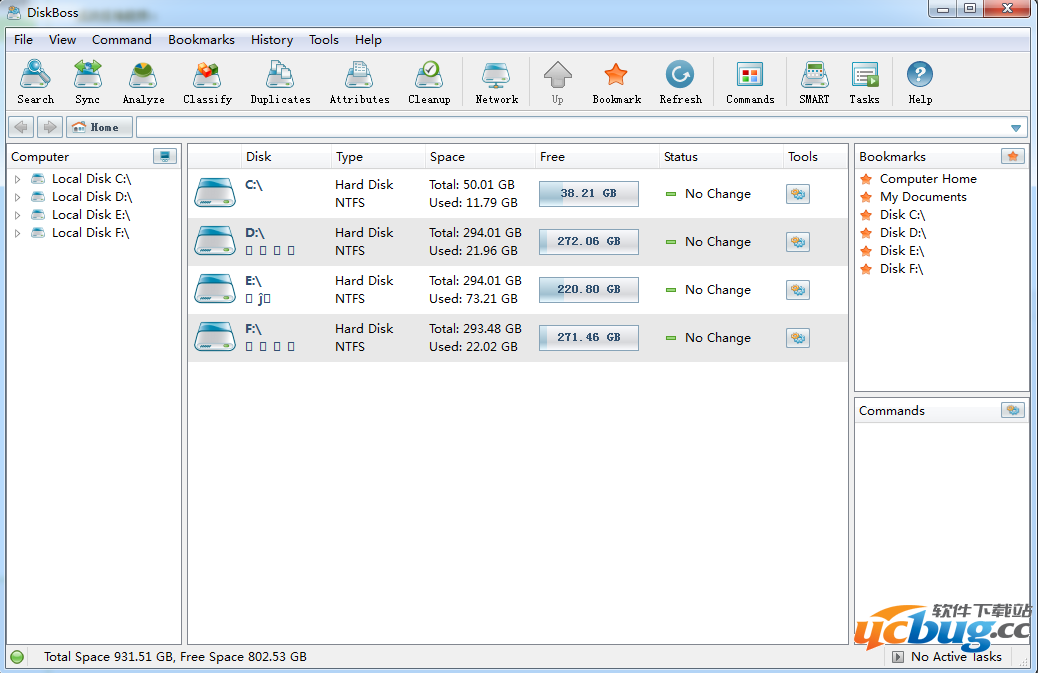Launch the Analyze disk tool
Viewport: 1038px width, 673px height.
click(x=143, y=81)
